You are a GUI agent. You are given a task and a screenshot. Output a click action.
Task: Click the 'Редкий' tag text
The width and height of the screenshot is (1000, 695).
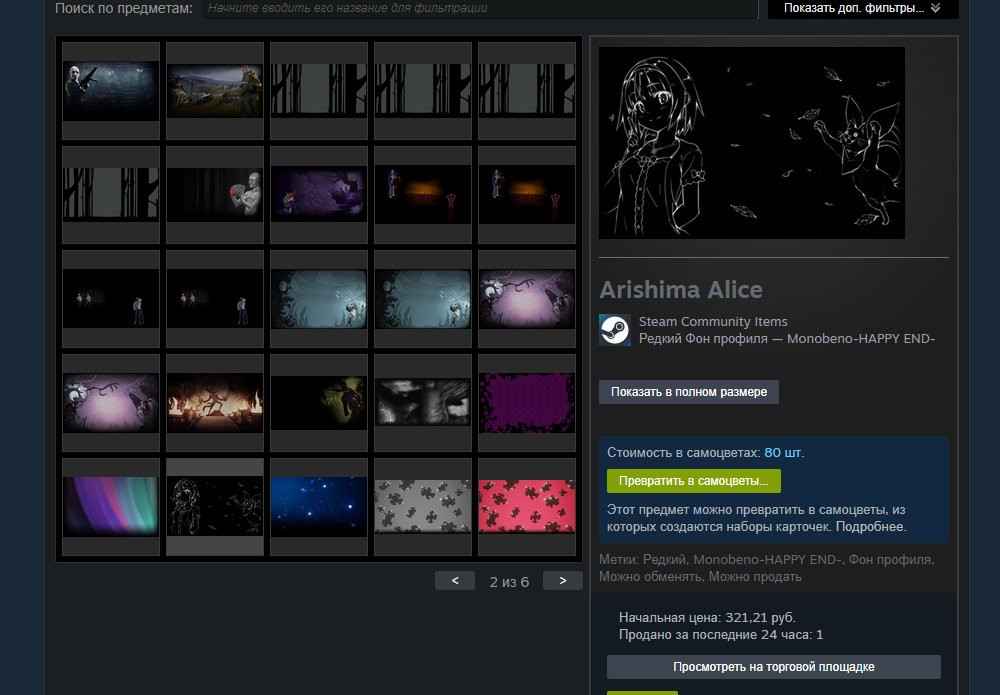[x=664, y=559]
